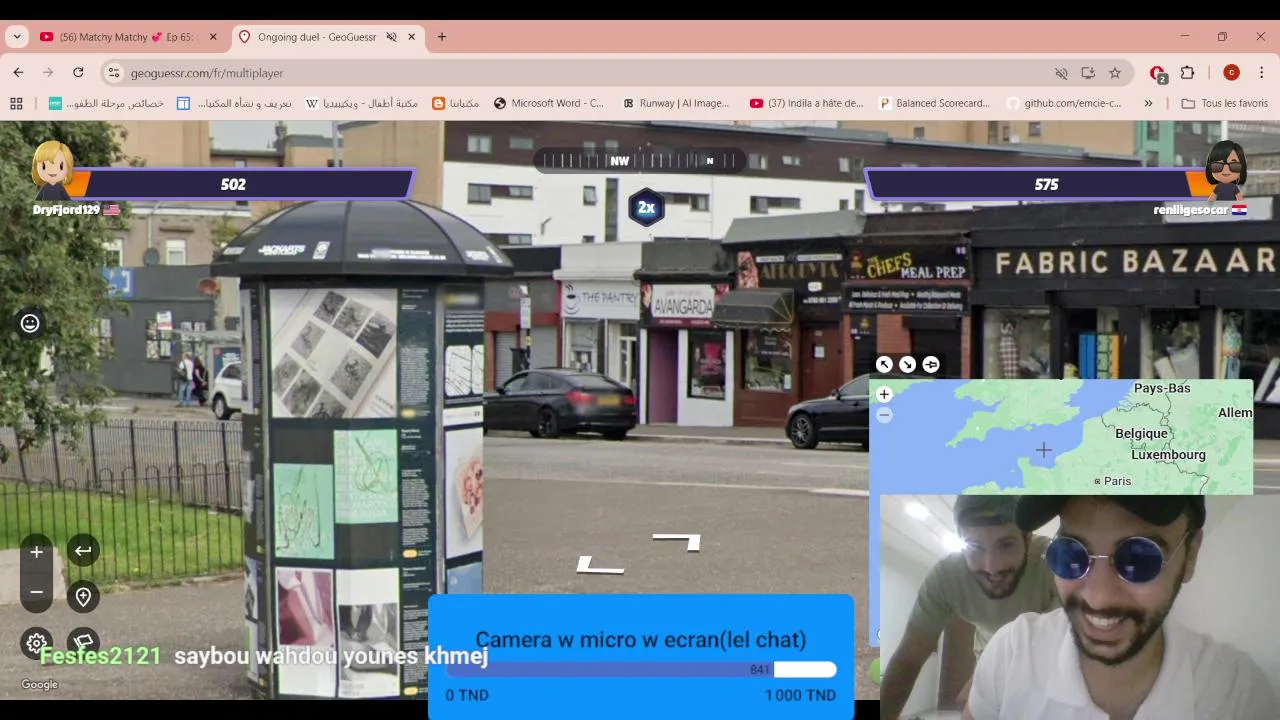
Task: Zoom in the street view with plus button
Action: click(36, 551)
